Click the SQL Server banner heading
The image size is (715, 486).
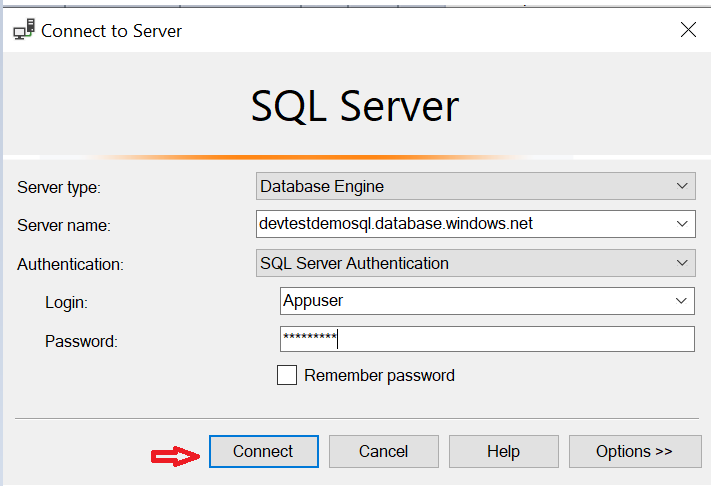(x=355, y=106)
